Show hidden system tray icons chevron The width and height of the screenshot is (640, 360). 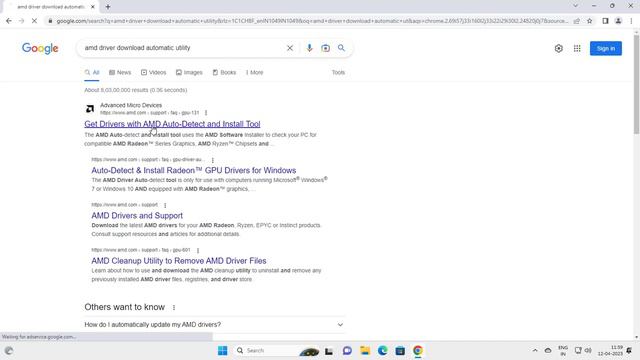(535, 351)
